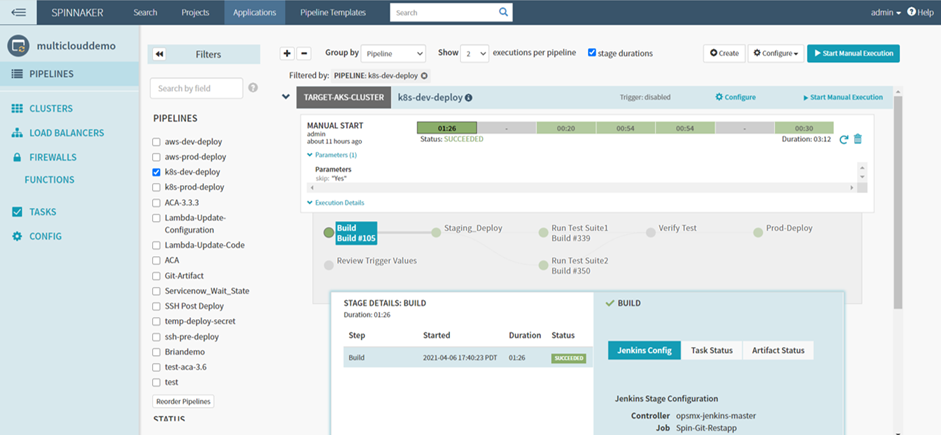Screen dimensions: 941x435
Task: Delete execution using trash icon
Action: (857, 139)
